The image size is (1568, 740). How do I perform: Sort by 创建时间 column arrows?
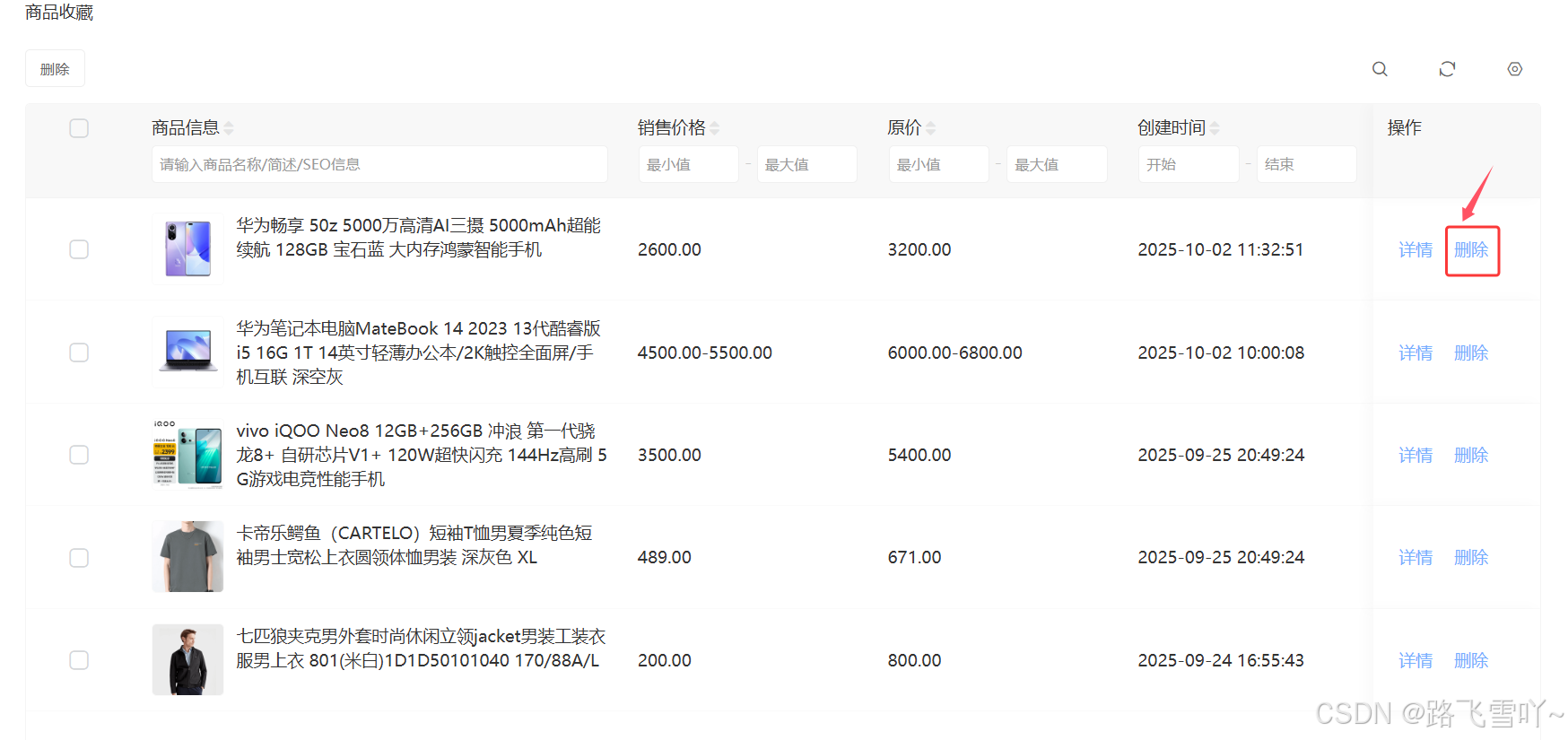coord(1215,128)
